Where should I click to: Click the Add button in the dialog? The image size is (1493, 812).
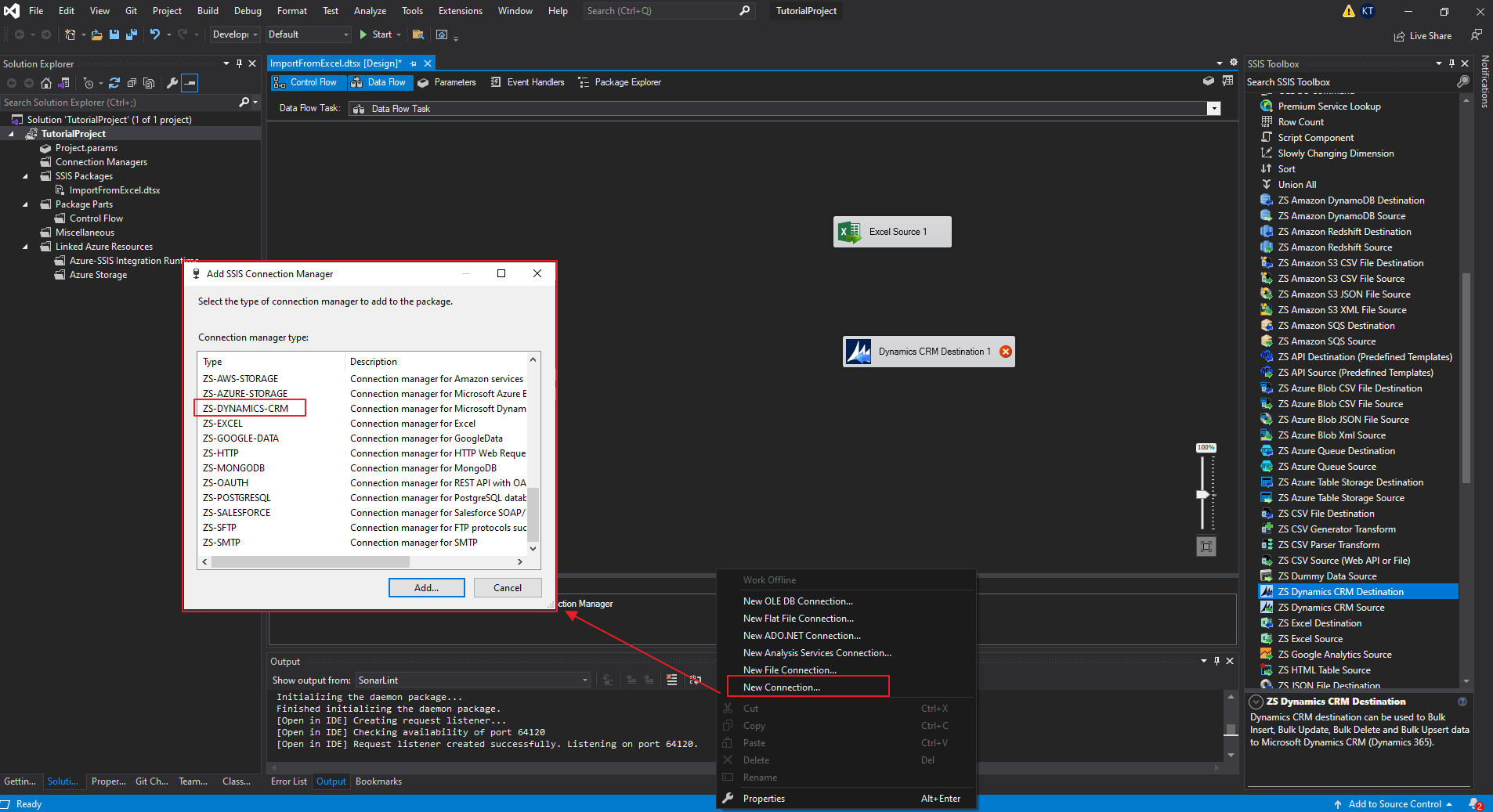425,587
